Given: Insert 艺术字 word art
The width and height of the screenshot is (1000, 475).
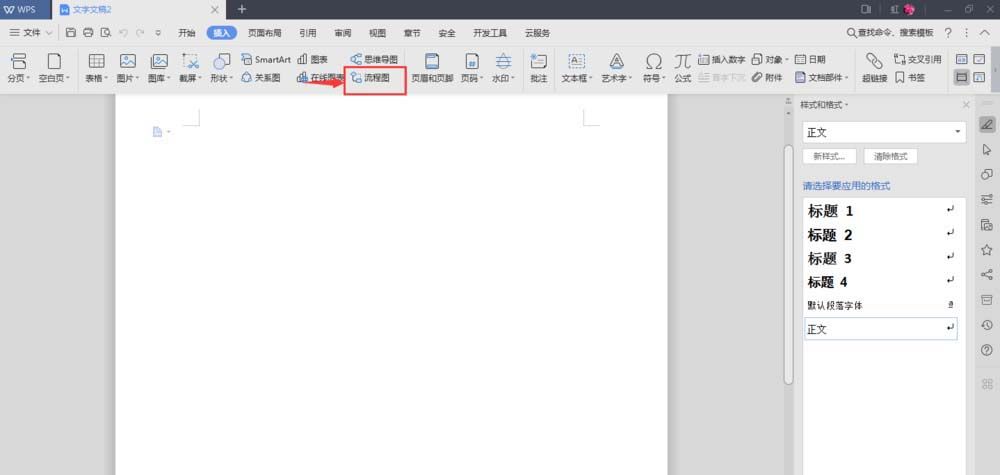Looking at the screenshot, I should pyautogui.click(x=616, y=68).
